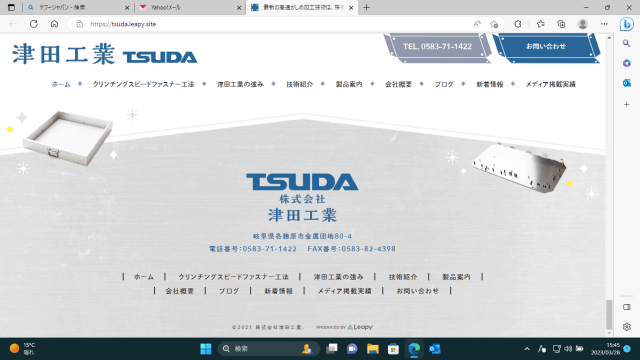Click the browser refresh icon
Image resolution: width=640 pixels, height=360 pixels.
click(34, 24)
